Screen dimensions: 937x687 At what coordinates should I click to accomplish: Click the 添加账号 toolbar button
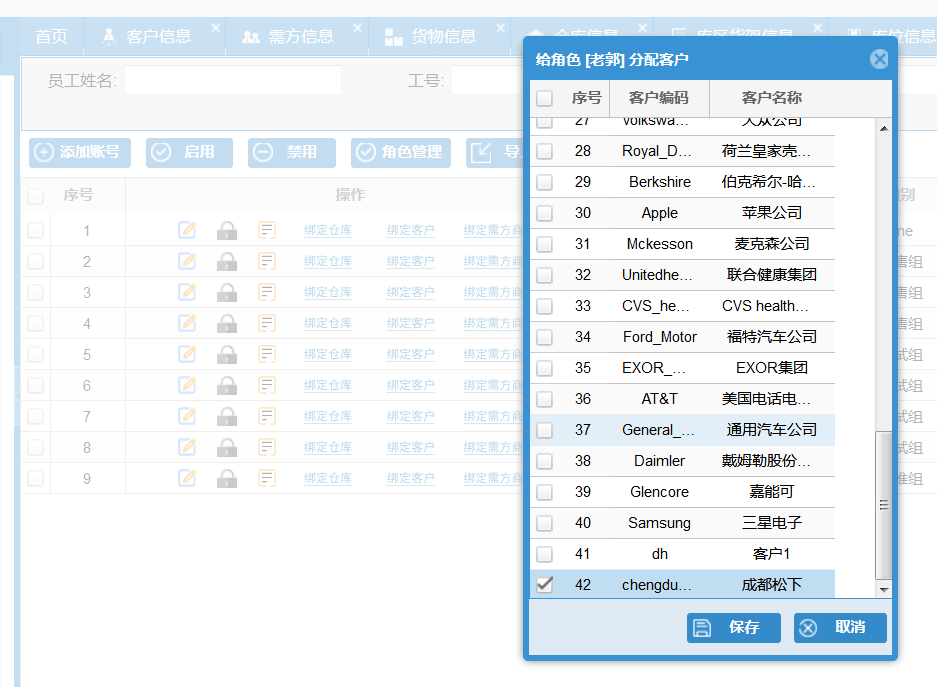coord(80,153)
